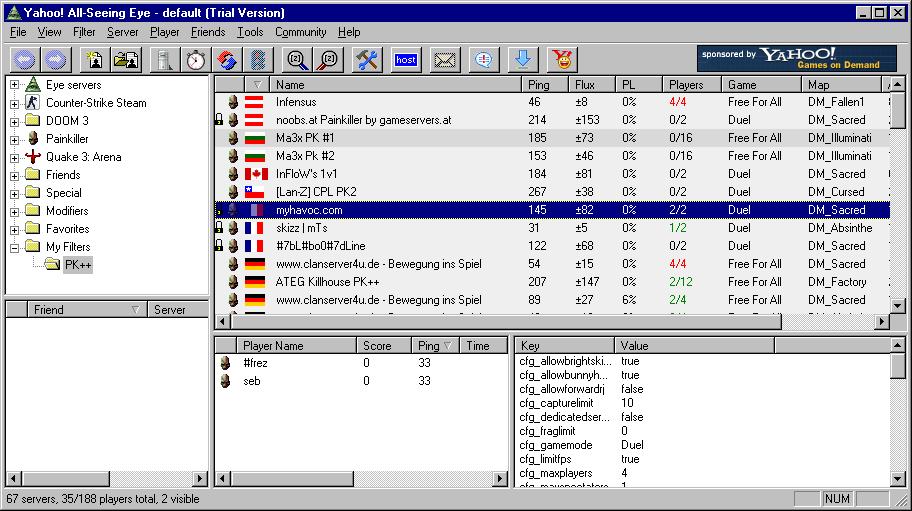
Task: Sort servers by Game column header
Action: [762, 85]
